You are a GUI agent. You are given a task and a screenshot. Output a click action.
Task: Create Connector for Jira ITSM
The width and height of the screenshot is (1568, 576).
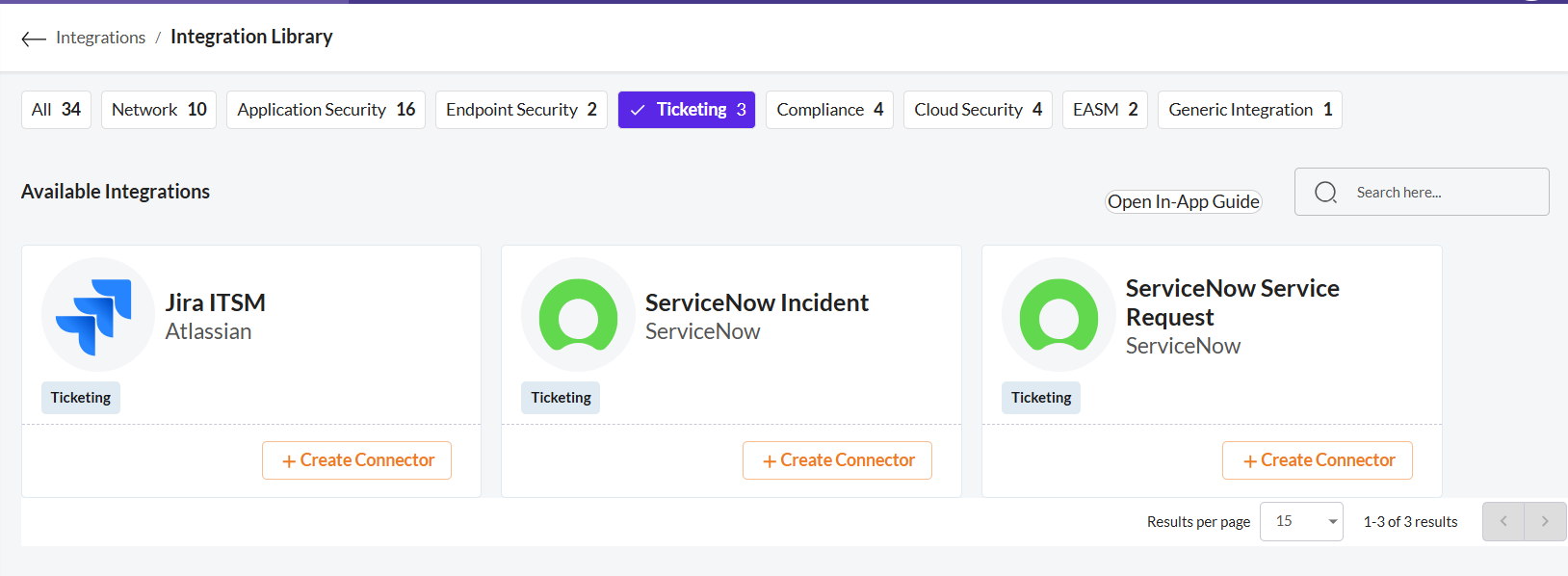[x=356, y=460]
